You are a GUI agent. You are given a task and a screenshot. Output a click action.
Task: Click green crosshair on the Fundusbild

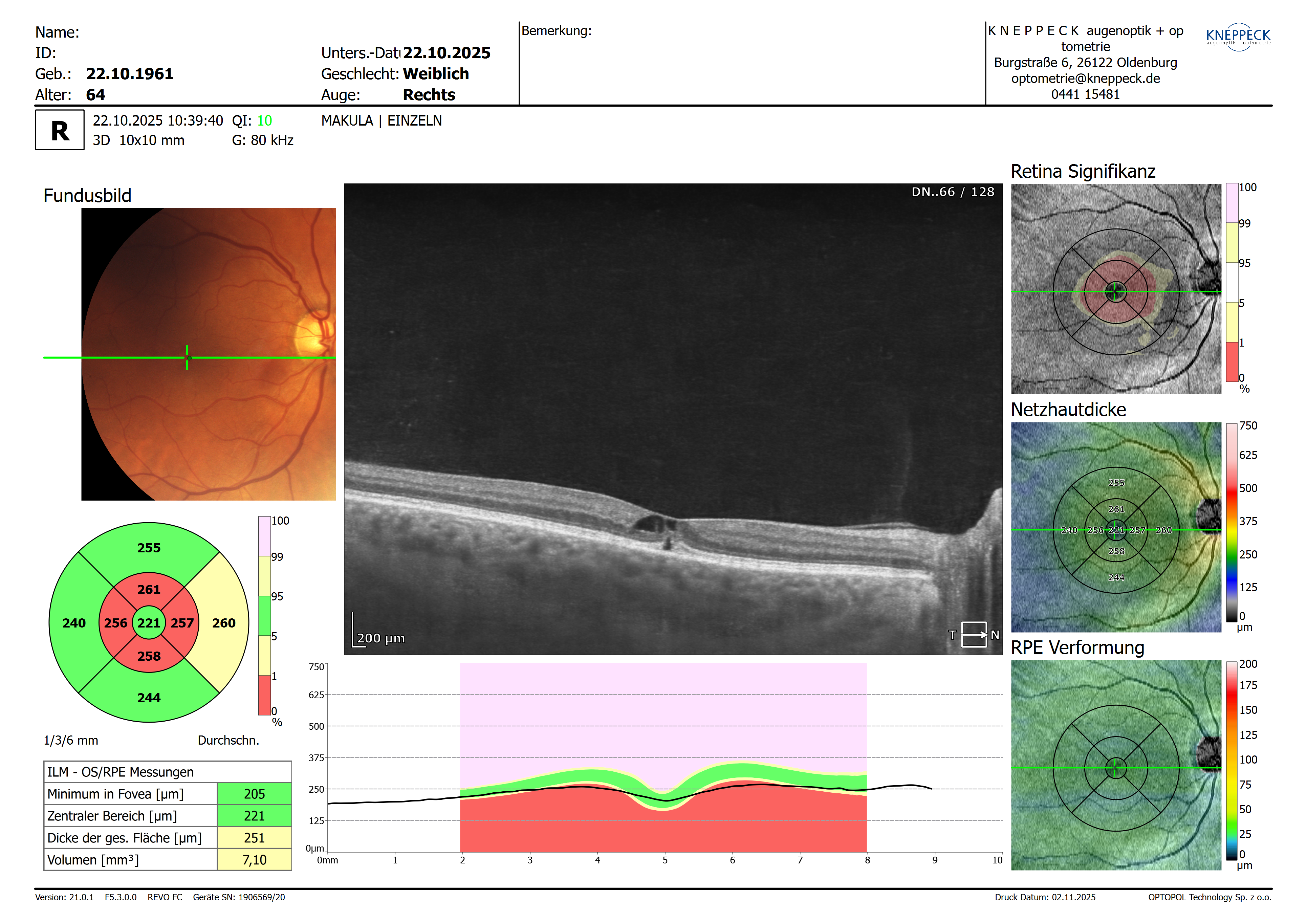[x=187, y=357]
